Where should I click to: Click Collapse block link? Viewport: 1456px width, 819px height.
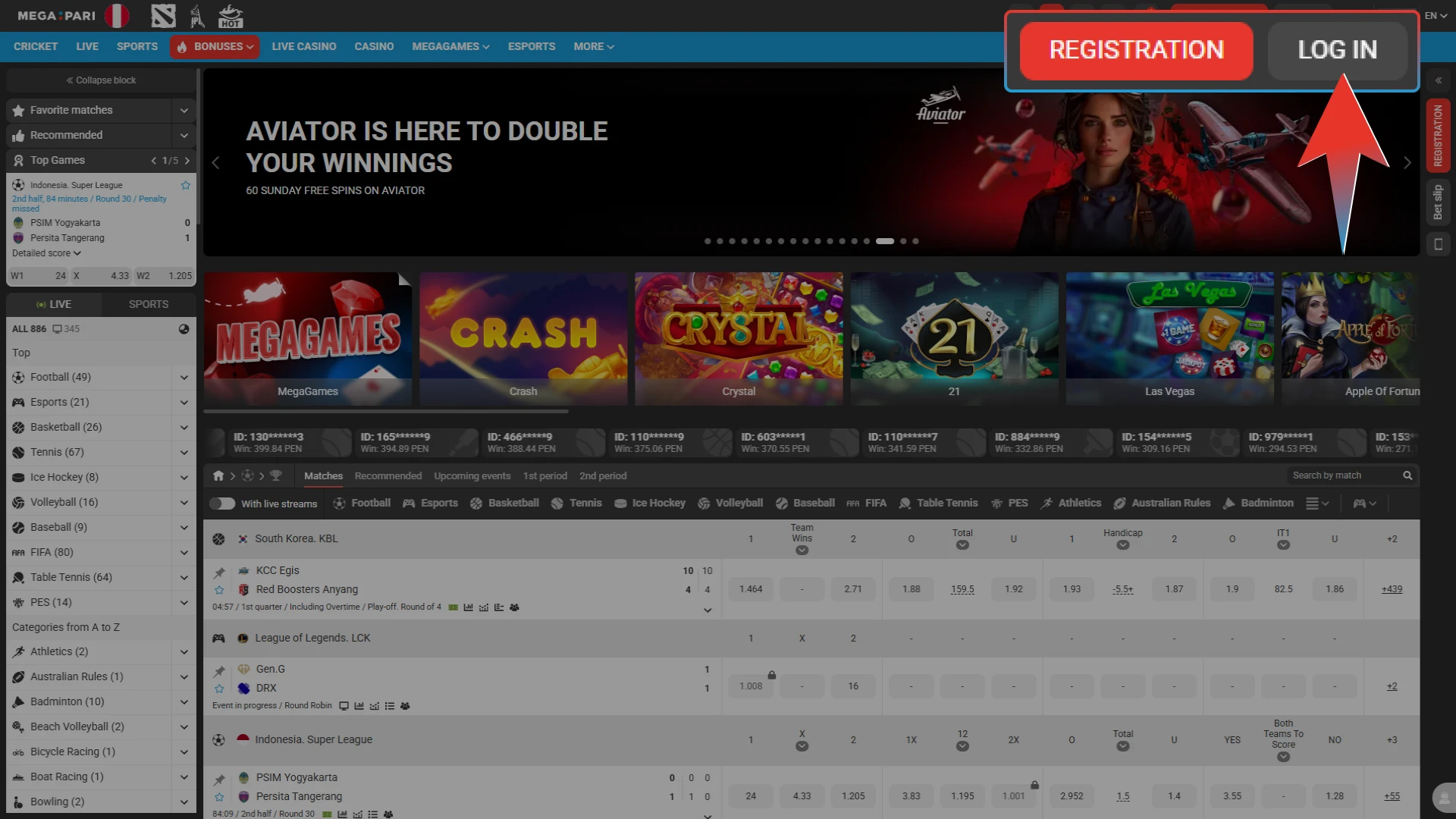tap(101, 80)
